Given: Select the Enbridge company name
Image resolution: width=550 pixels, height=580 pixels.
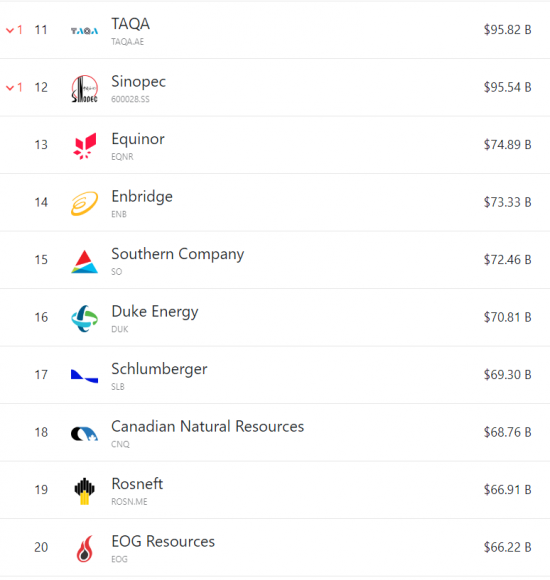Looking at the screenshot, I should pyautogui.click(x=142, y=197).
